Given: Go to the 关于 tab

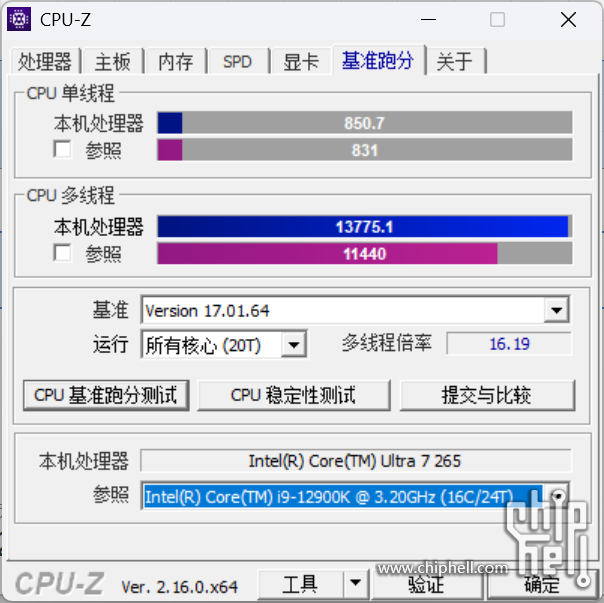Looking at the screenshot, I should coord(455,61).
